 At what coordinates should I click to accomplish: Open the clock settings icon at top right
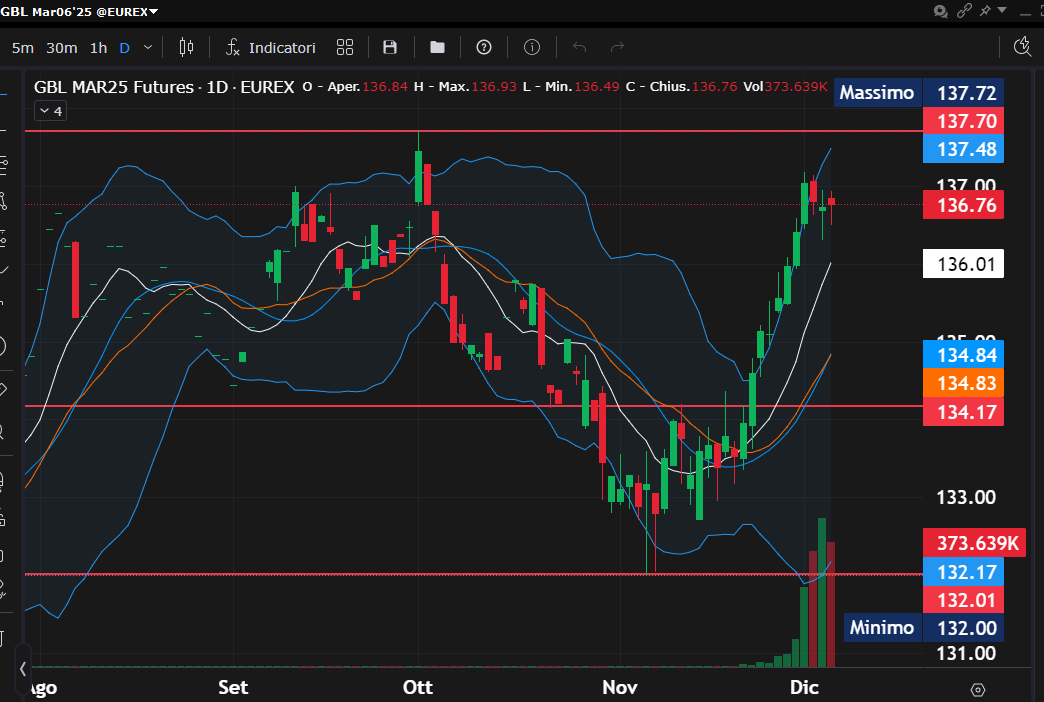pos(1022,46)
